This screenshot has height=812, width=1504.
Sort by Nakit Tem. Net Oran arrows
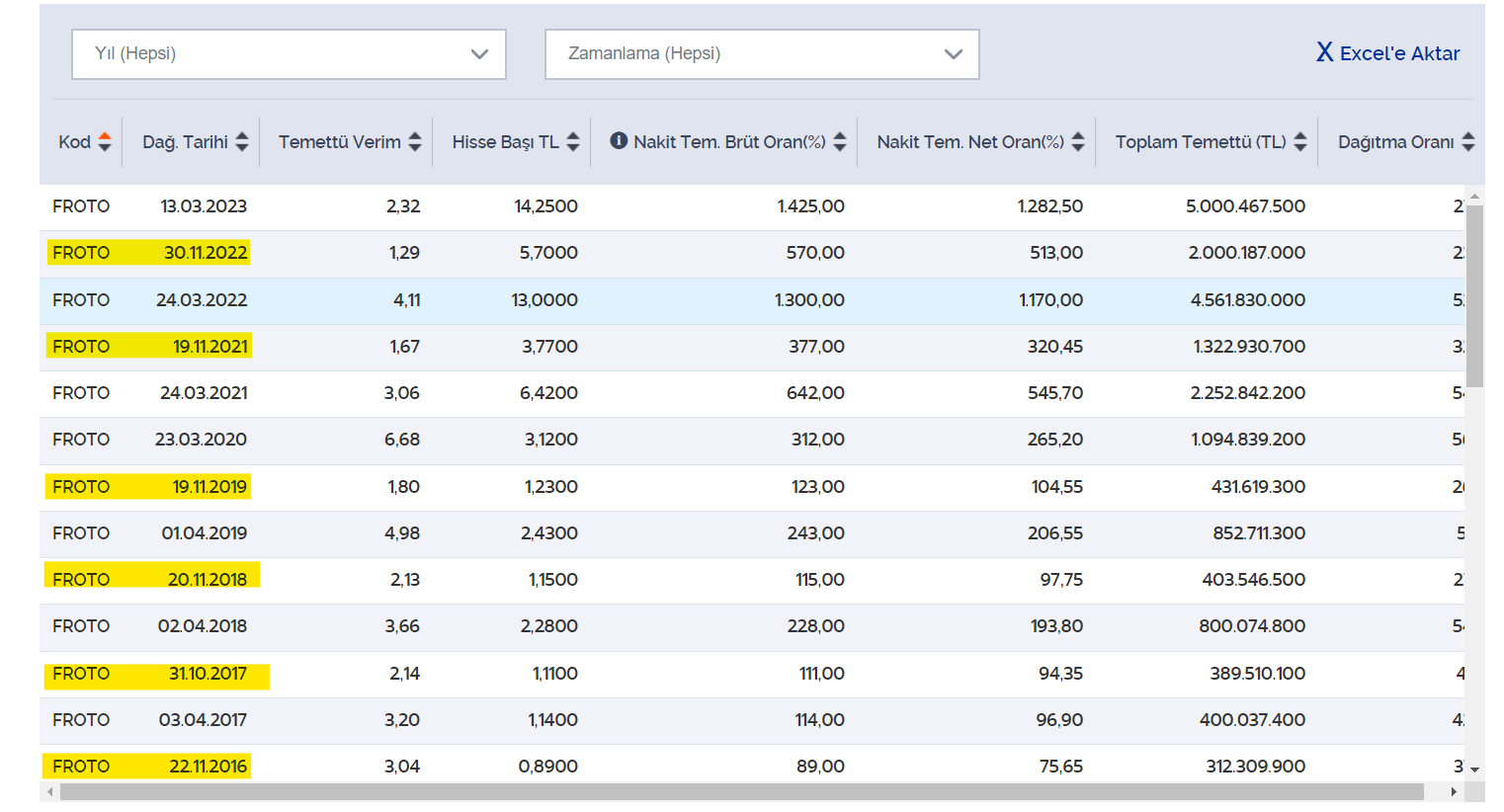pyautogui.click(x=1078, y=141)
